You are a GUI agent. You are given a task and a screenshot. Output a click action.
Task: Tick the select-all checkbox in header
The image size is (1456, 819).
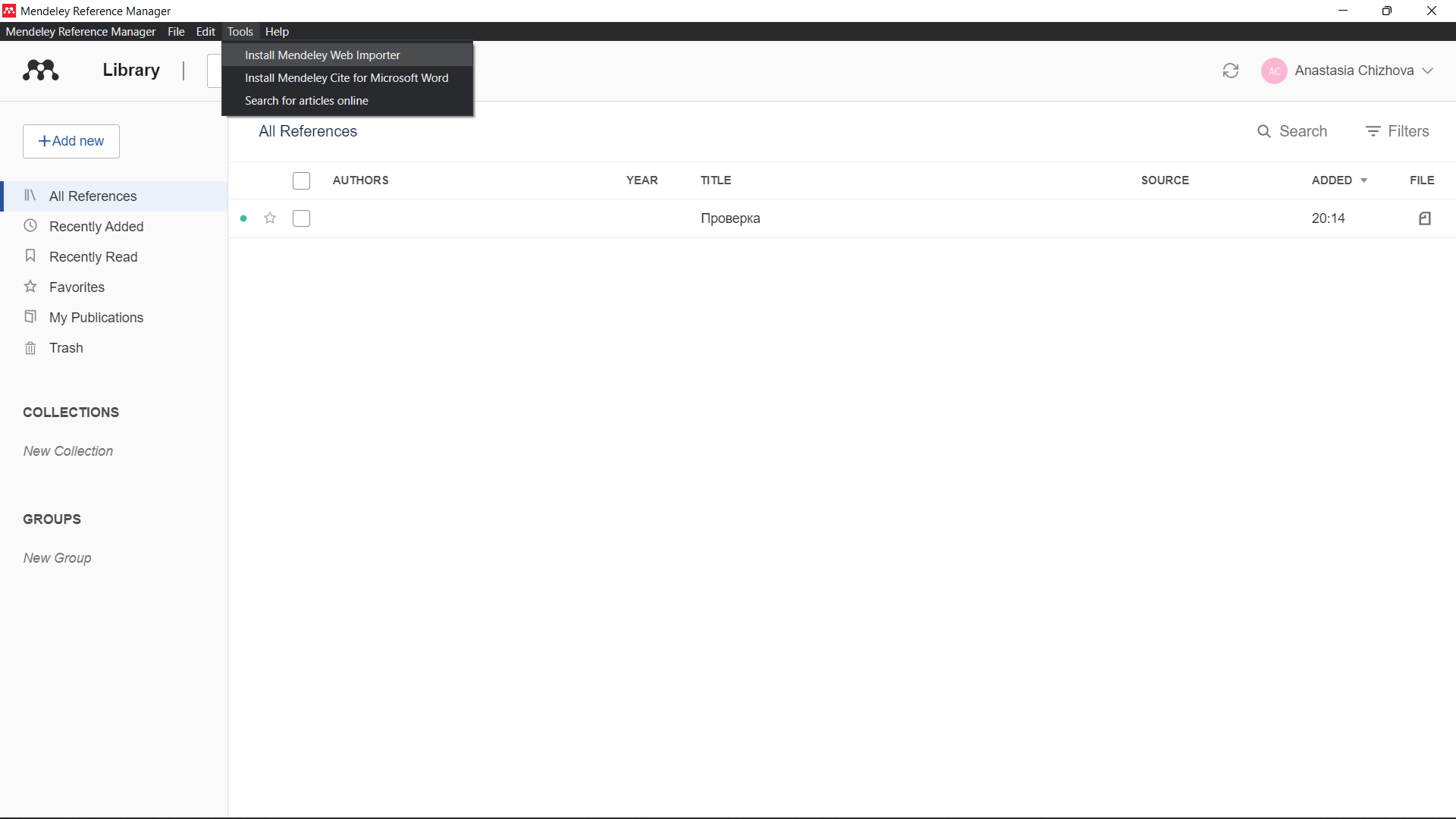coord(301,180)
